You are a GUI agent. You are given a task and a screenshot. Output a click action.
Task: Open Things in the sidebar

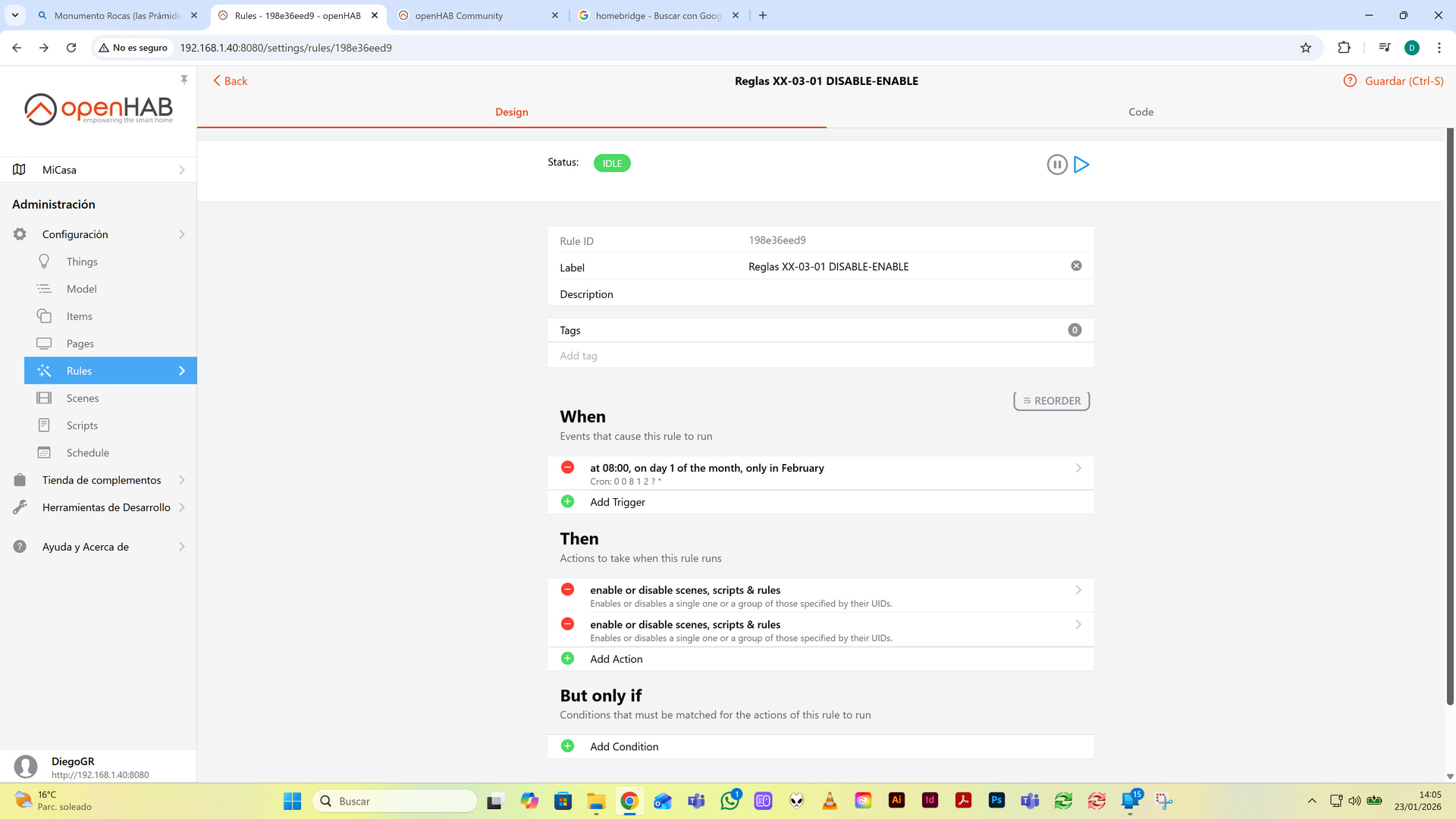pos(82,262)
